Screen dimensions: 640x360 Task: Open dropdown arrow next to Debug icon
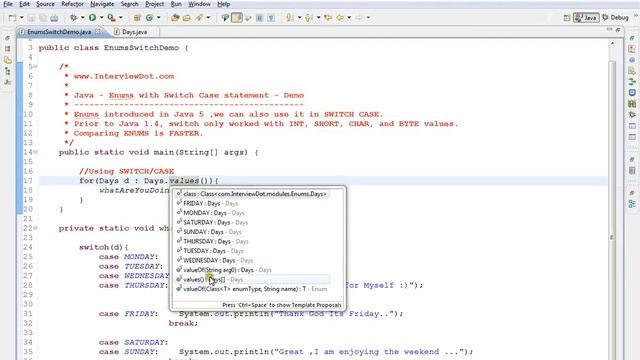[x=82, y=18]
